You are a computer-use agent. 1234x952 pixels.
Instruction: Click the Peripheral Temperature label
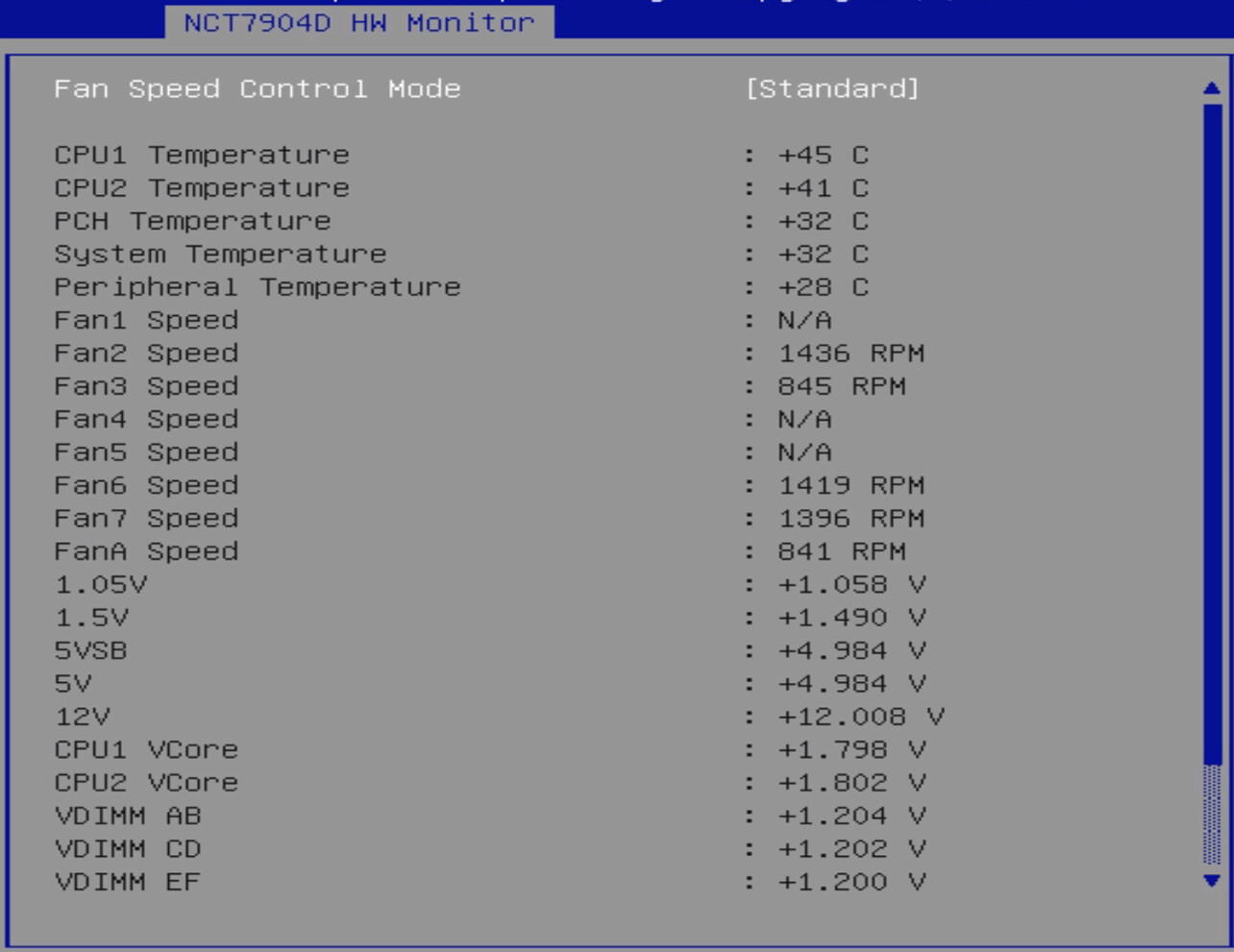pyautogui.click(x=257, y=287)
